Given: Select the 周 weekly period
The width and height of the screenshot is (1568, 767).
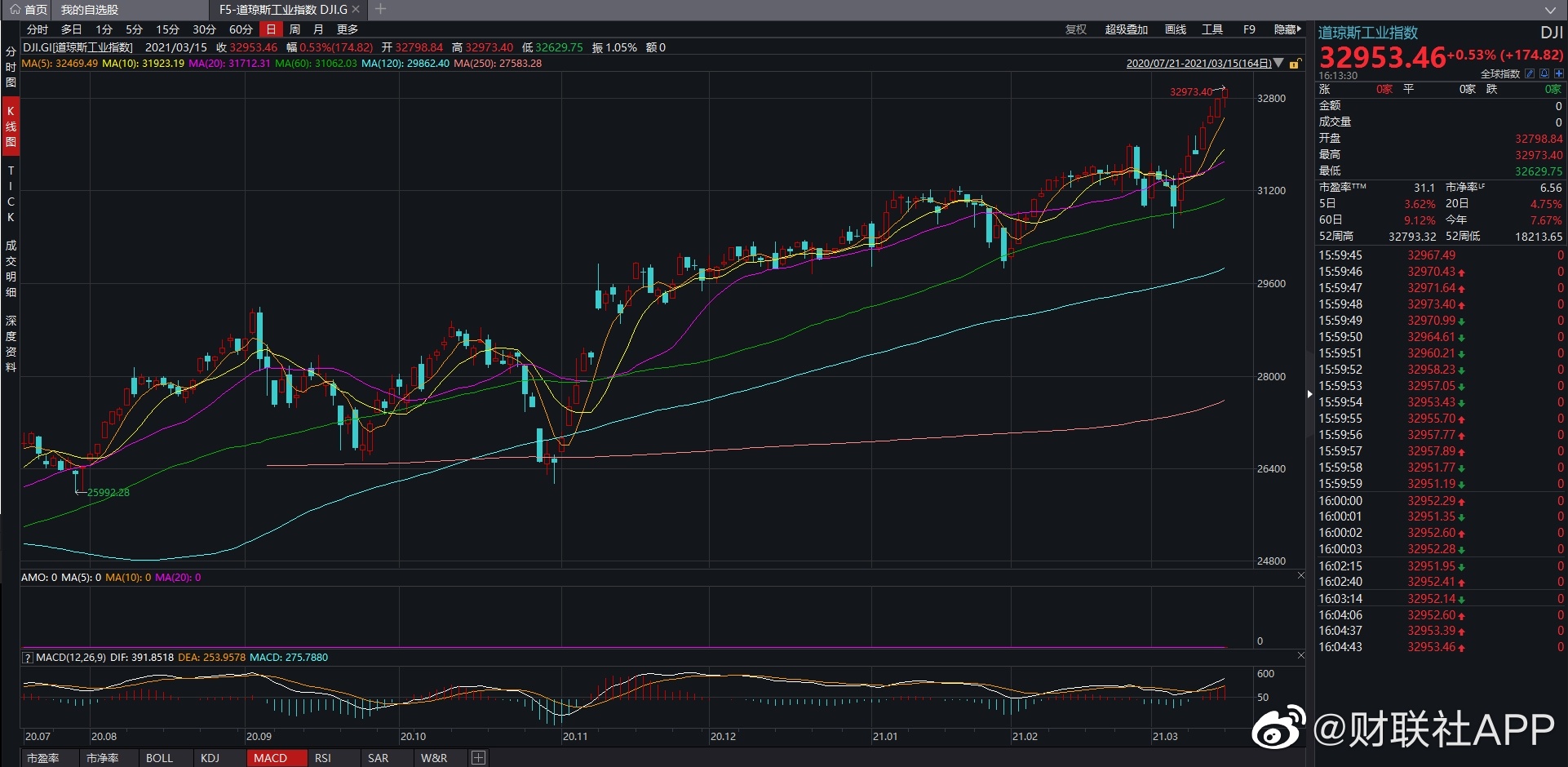Looking at the screenshot, I should [x=295, y=29].
